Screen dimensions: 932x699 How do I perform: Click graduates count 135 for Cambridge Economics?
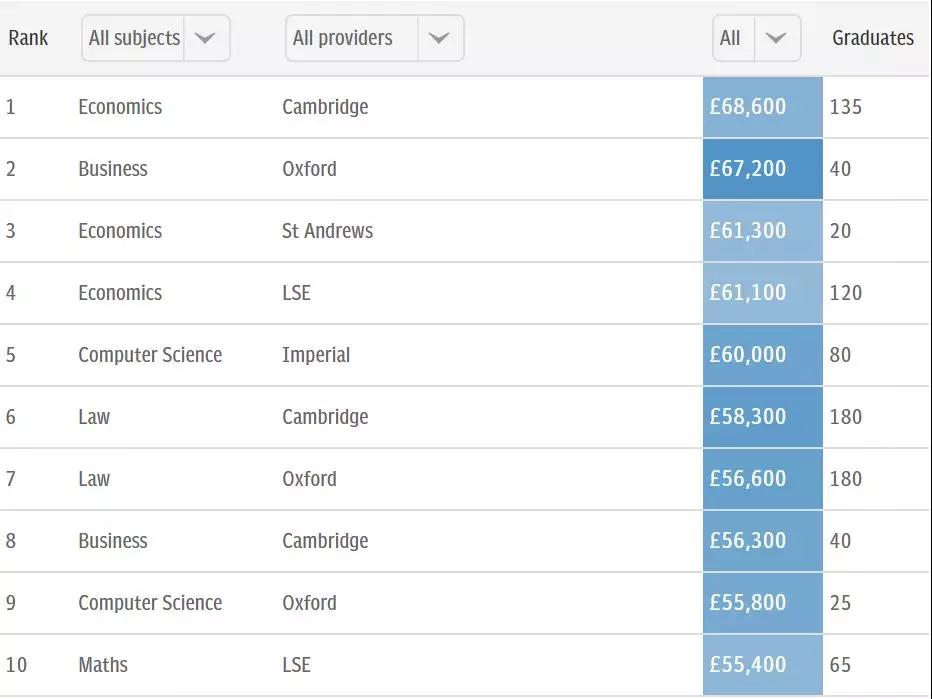845,107
